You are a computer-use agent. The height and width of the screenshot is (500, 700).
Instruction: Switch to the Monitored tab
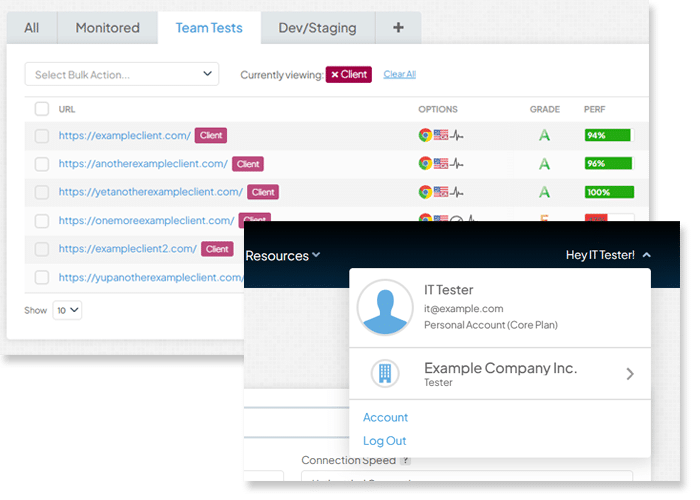click(x=108, y=28)
